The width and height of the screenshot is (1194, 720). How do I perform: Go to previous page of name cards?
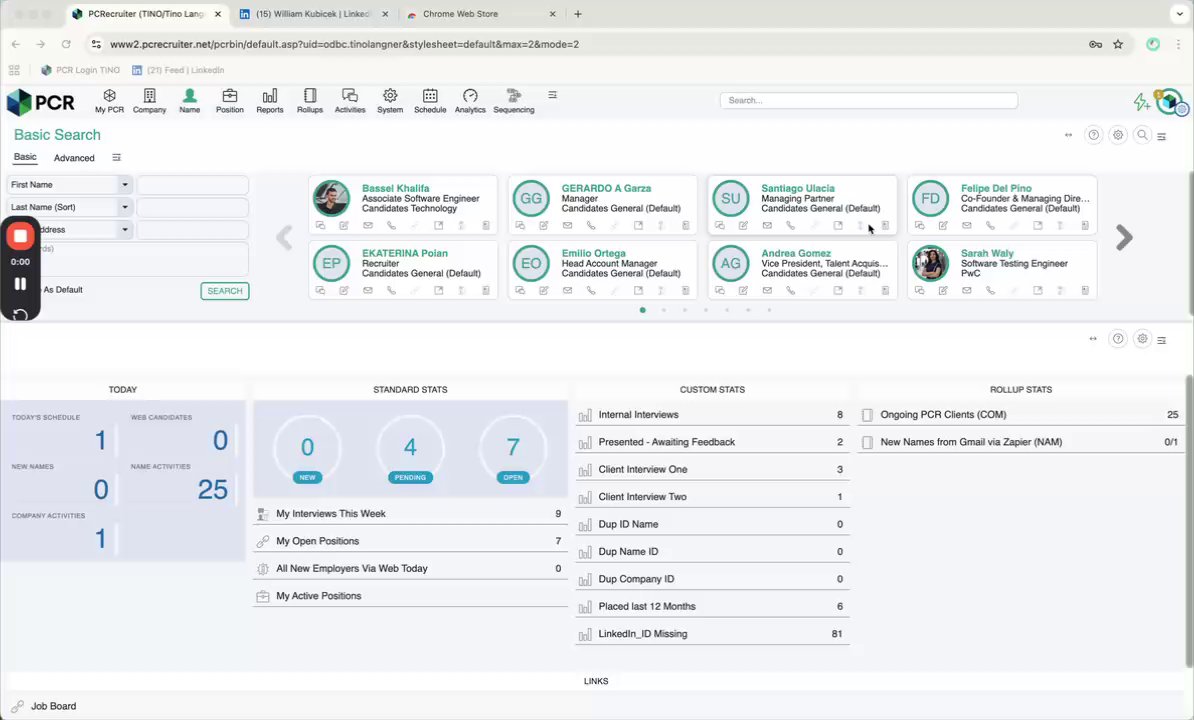coord(284,237)
